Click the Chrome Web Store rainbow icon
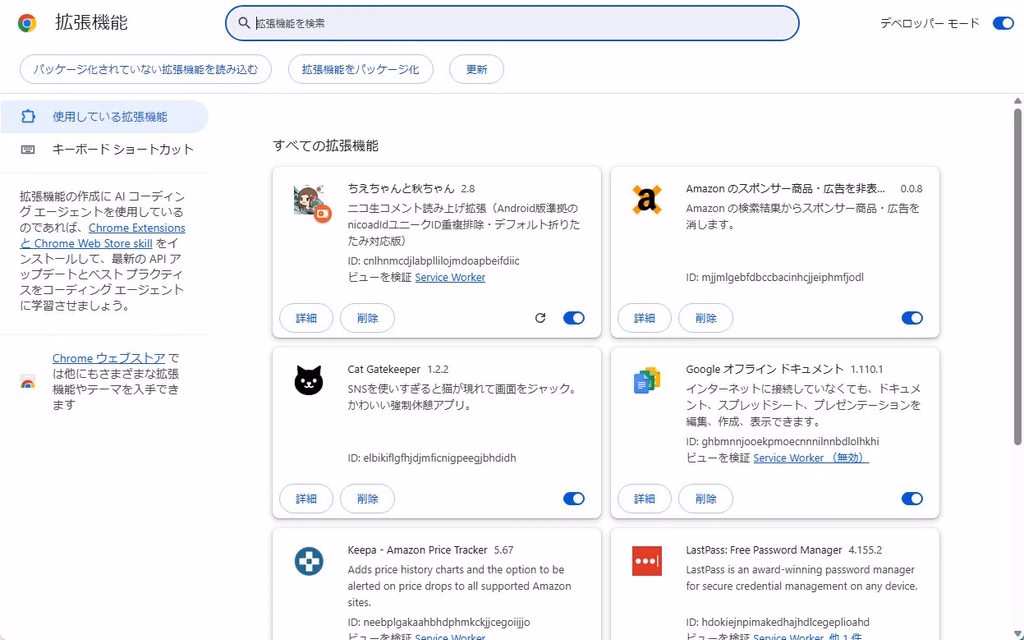Image resolution: width=1024 pixels, height=640 pixels. pyautogui.click(x=28, y=382)
